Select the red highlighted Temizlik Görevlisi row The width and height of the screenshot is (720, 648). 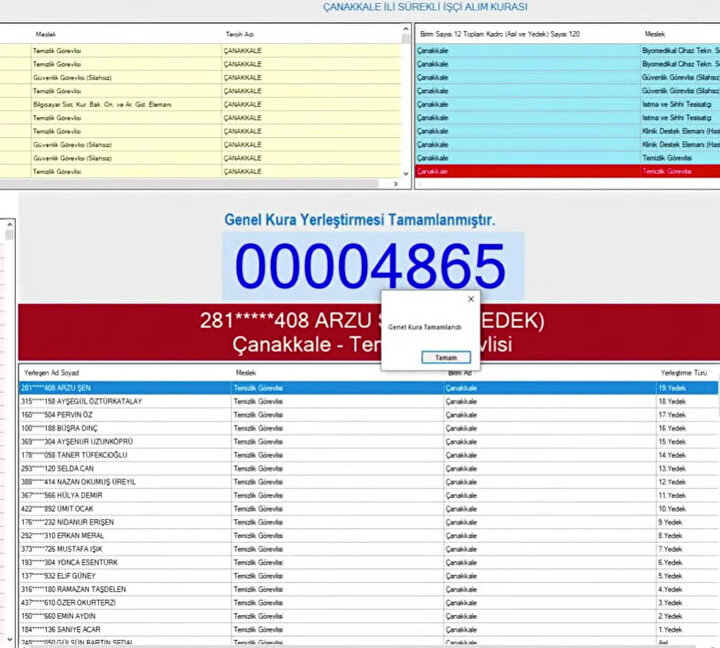(560, 172)
